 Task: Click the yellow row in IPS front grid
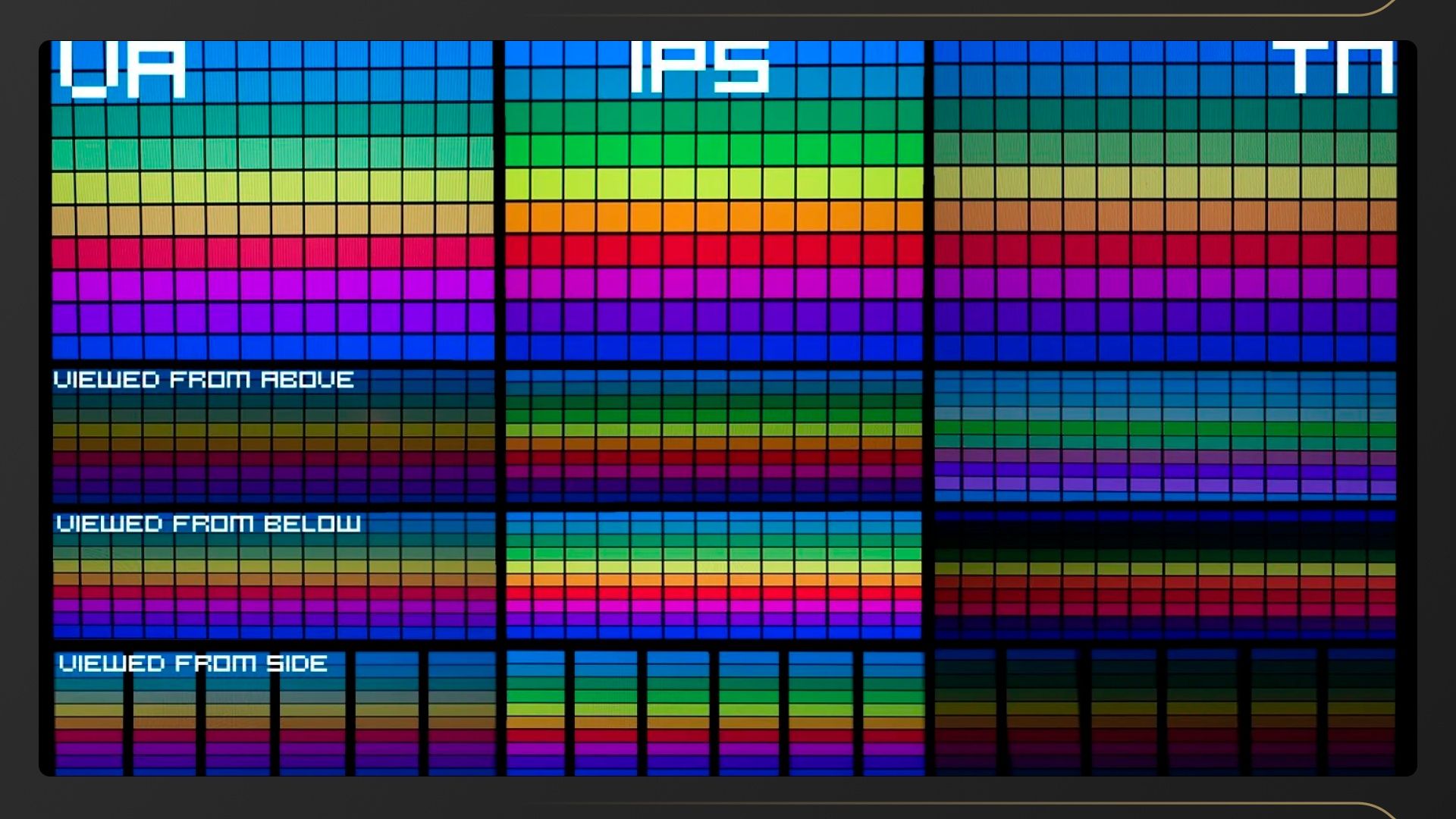[714, 184]
